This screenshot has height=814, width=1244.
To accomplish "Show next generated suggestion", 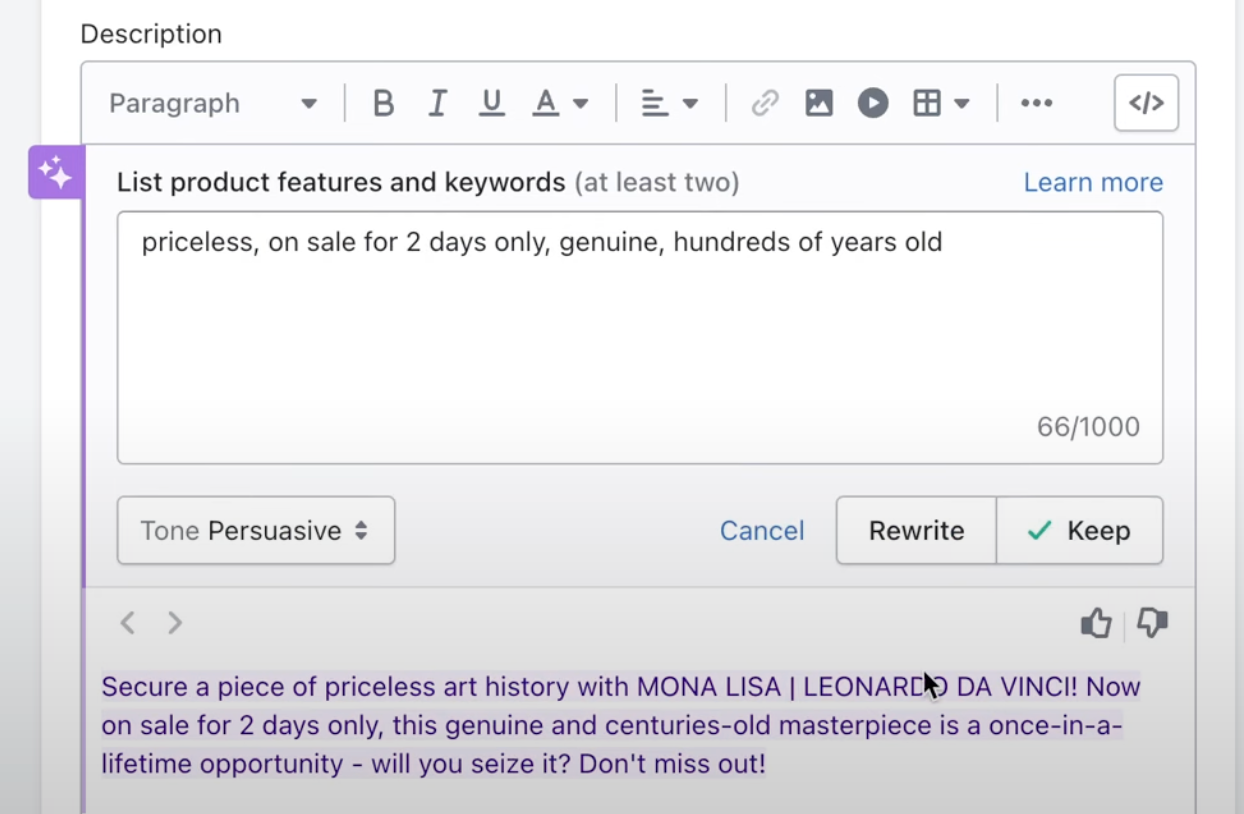I will [175, 624].
